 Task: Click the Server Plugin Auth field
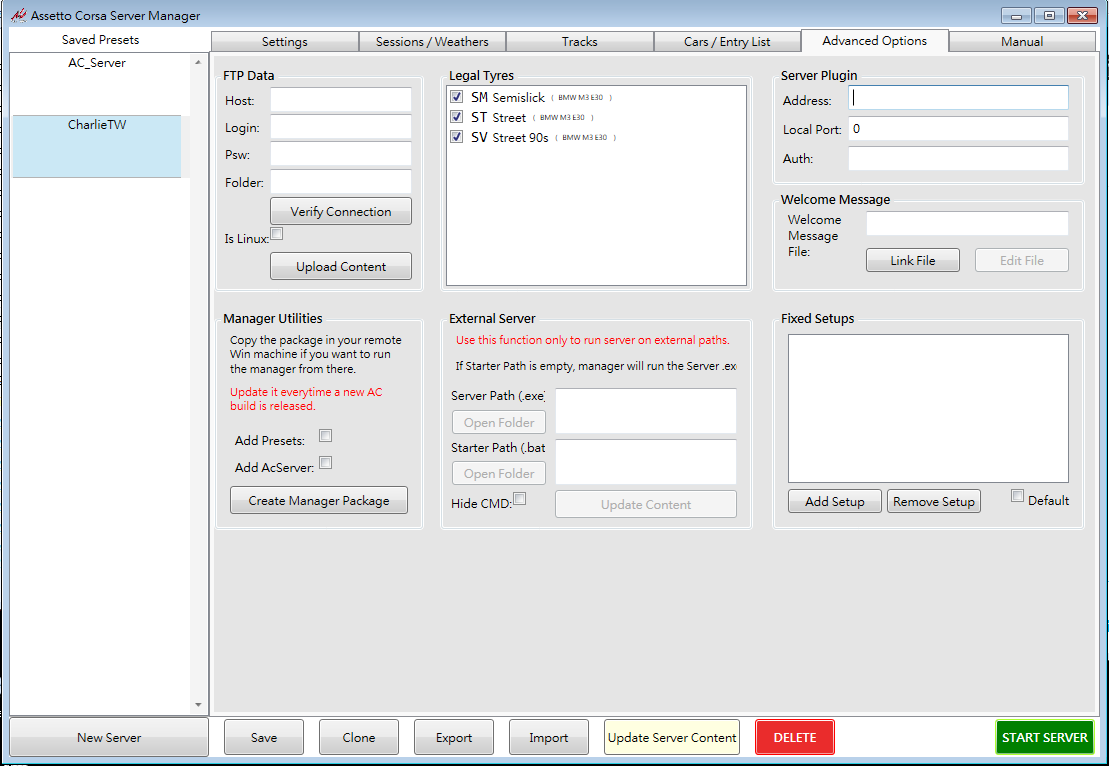958,158
